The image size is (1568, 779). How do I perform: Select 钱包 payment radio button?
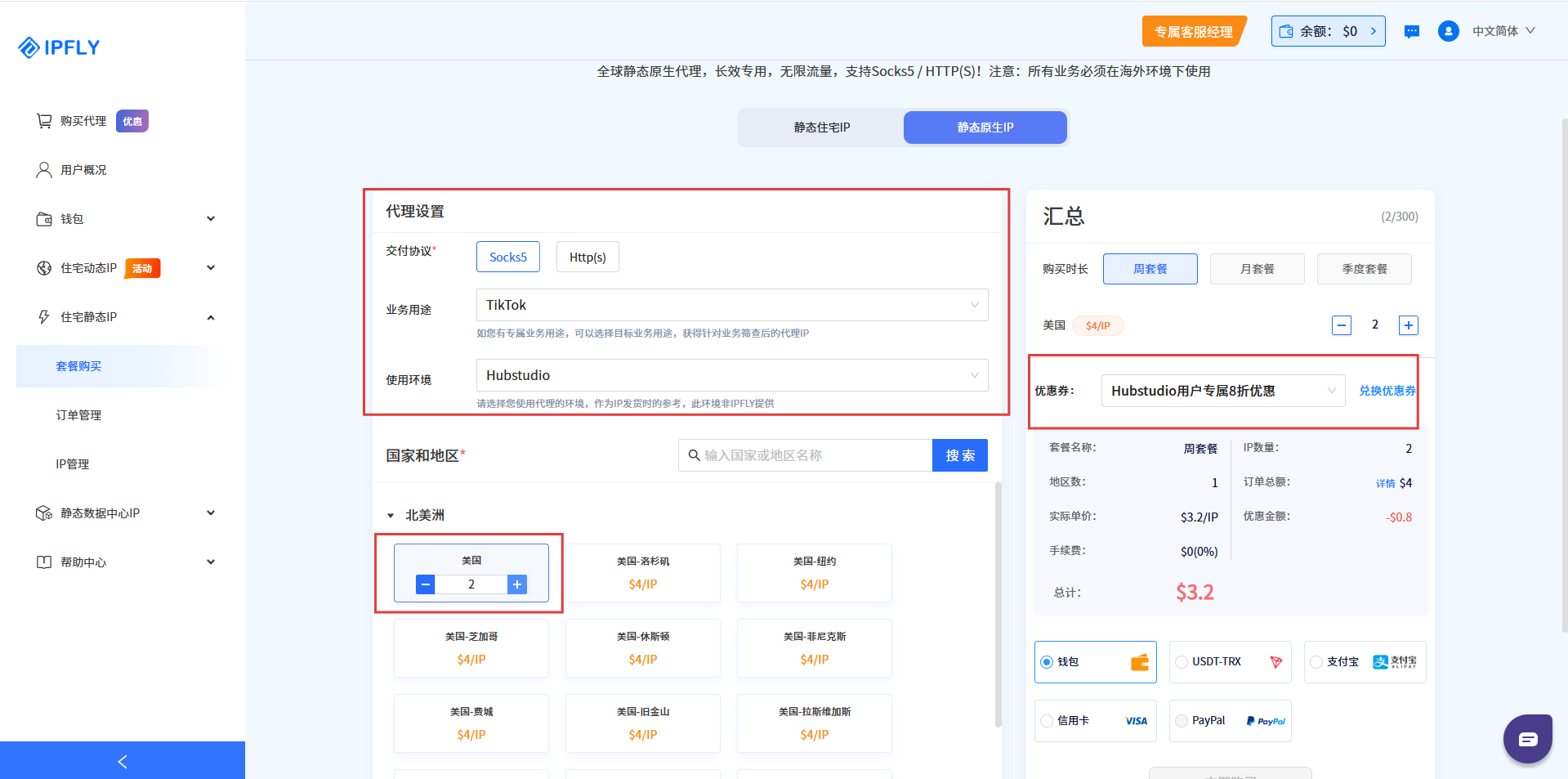pos(1046,662)
